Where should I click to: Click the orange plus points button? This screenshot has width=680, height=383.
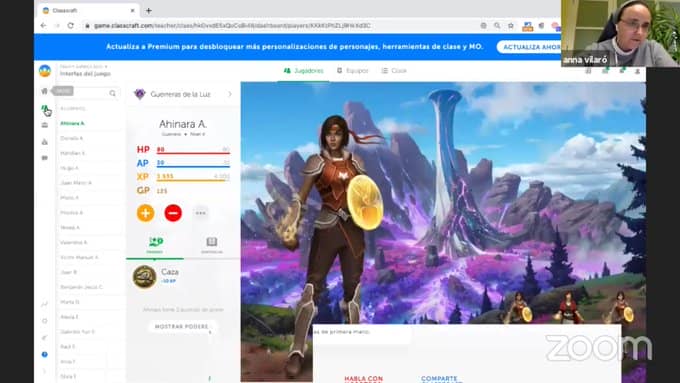click(146, 213)
